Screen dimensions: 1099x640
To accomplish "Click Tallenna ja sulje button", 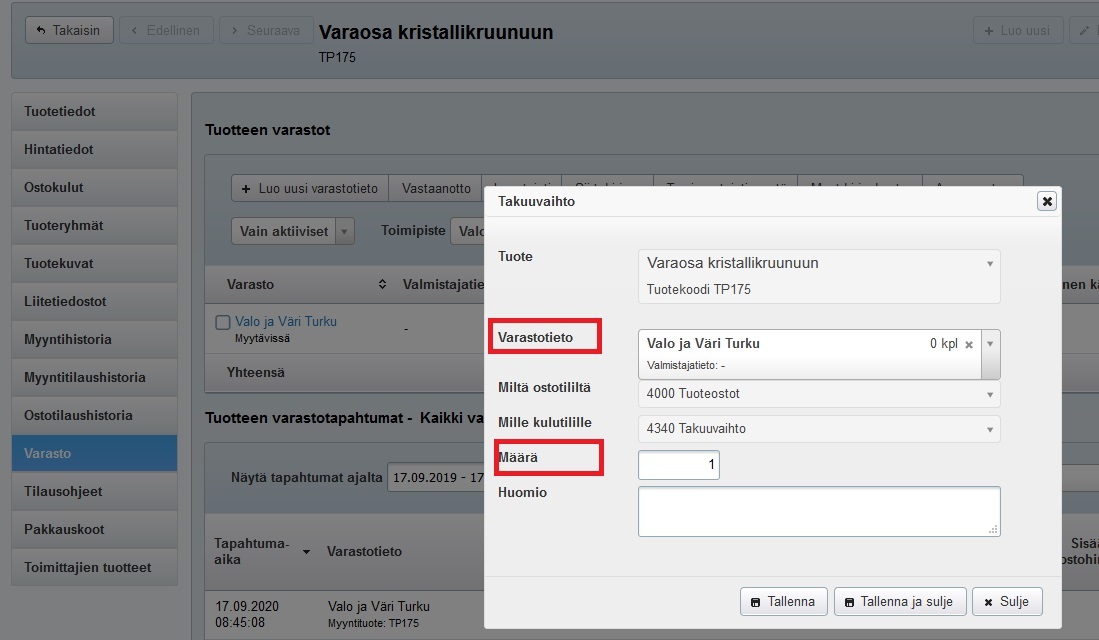I will tap(900, 602).
